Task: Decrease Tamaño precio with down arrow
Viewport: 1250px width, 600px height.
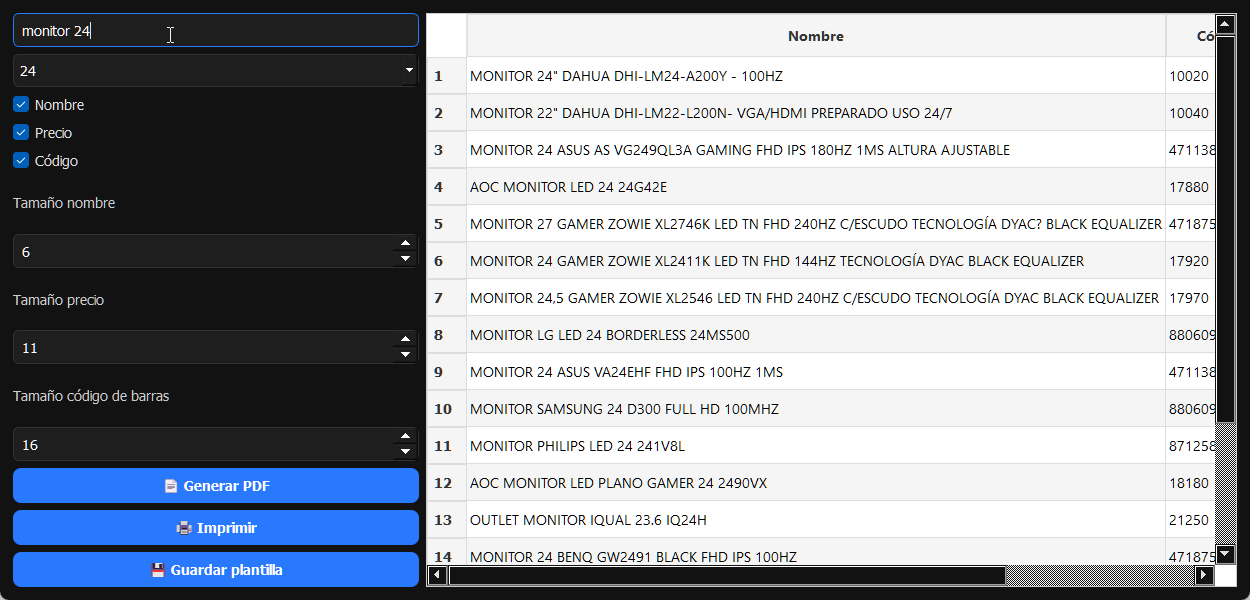Action: click(x=405, y=355)
